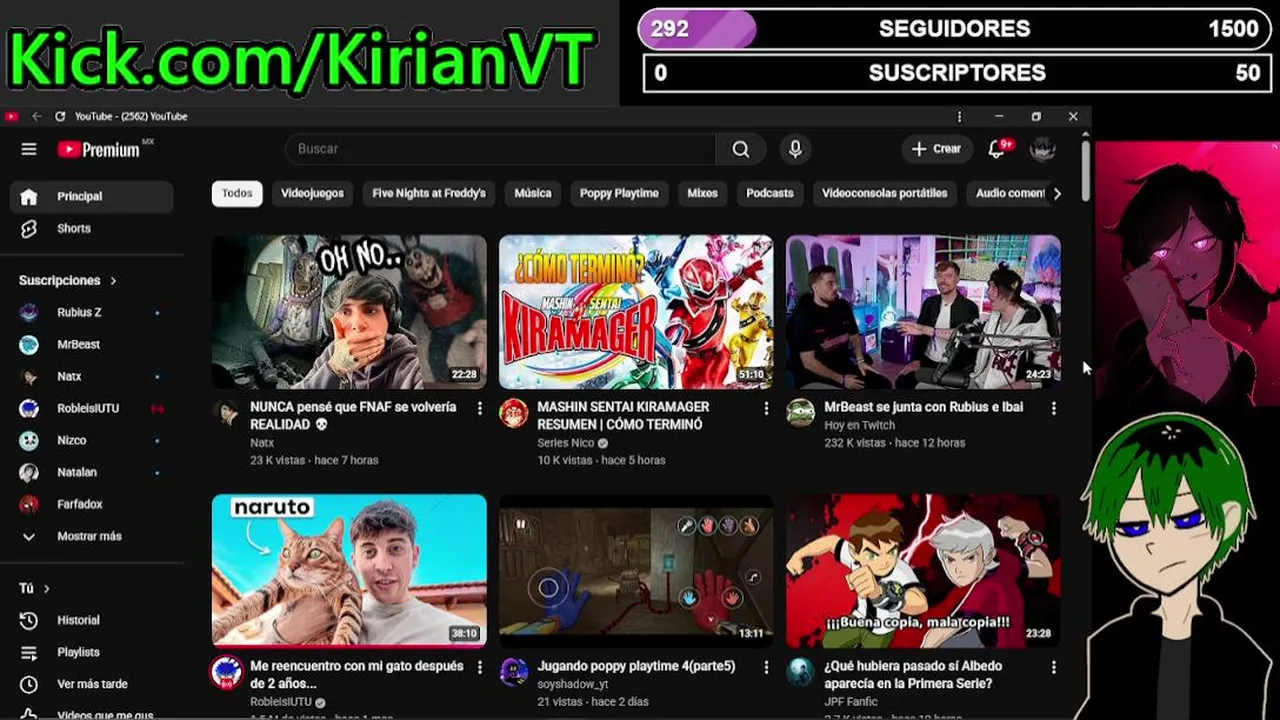Click the search magnifier button
This screenshot has height=720, width=1280.
[741, 149]
